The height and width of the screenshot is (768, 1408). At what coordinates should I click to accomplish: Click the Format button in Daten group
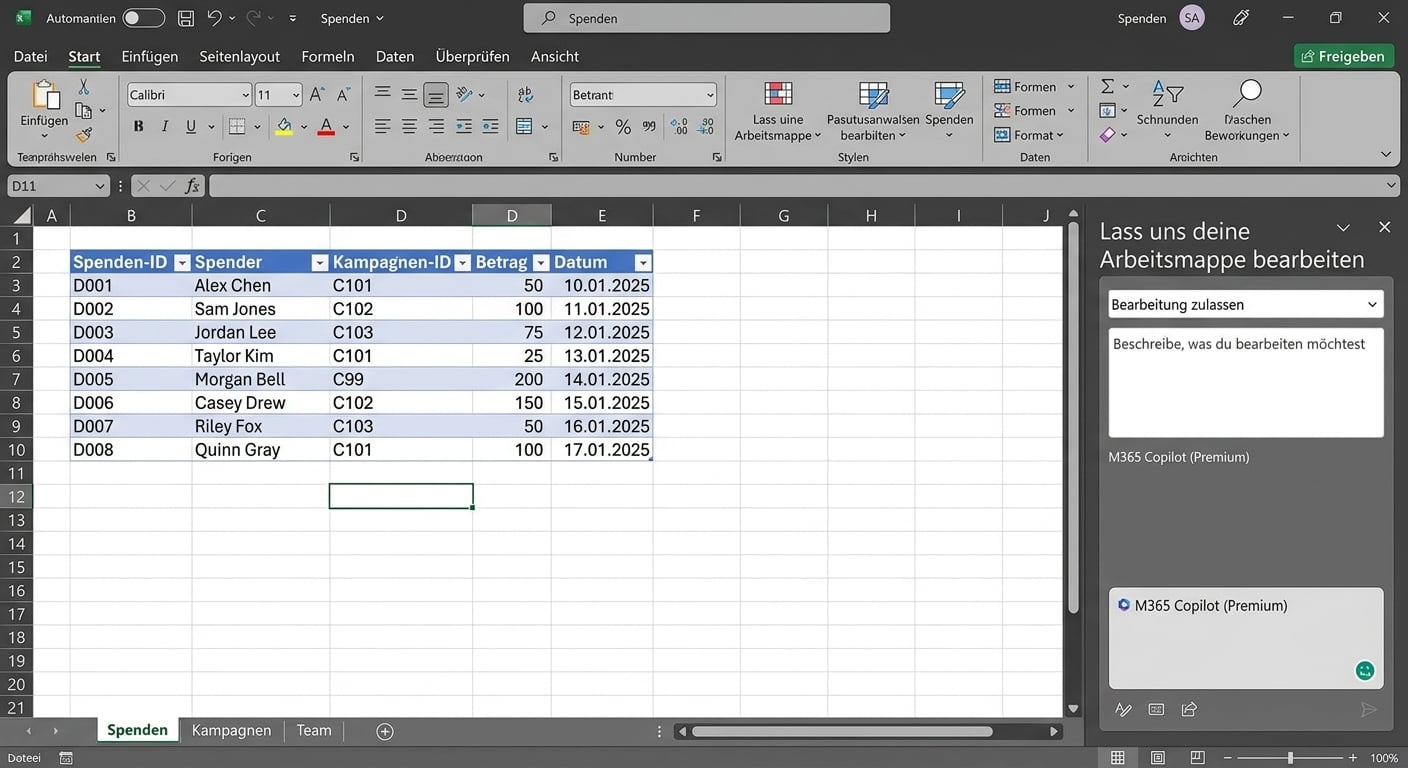tap(1028, 135)
